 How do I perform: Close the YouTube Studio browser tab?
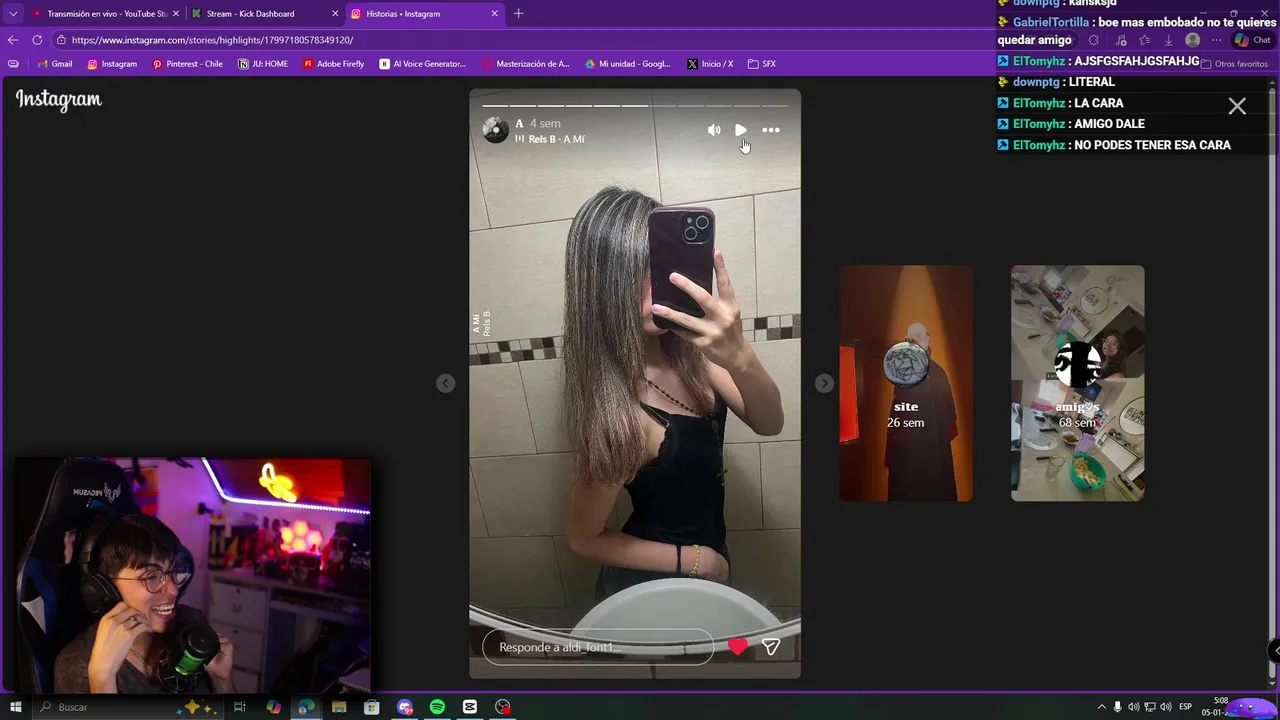[x=176, y=14]
